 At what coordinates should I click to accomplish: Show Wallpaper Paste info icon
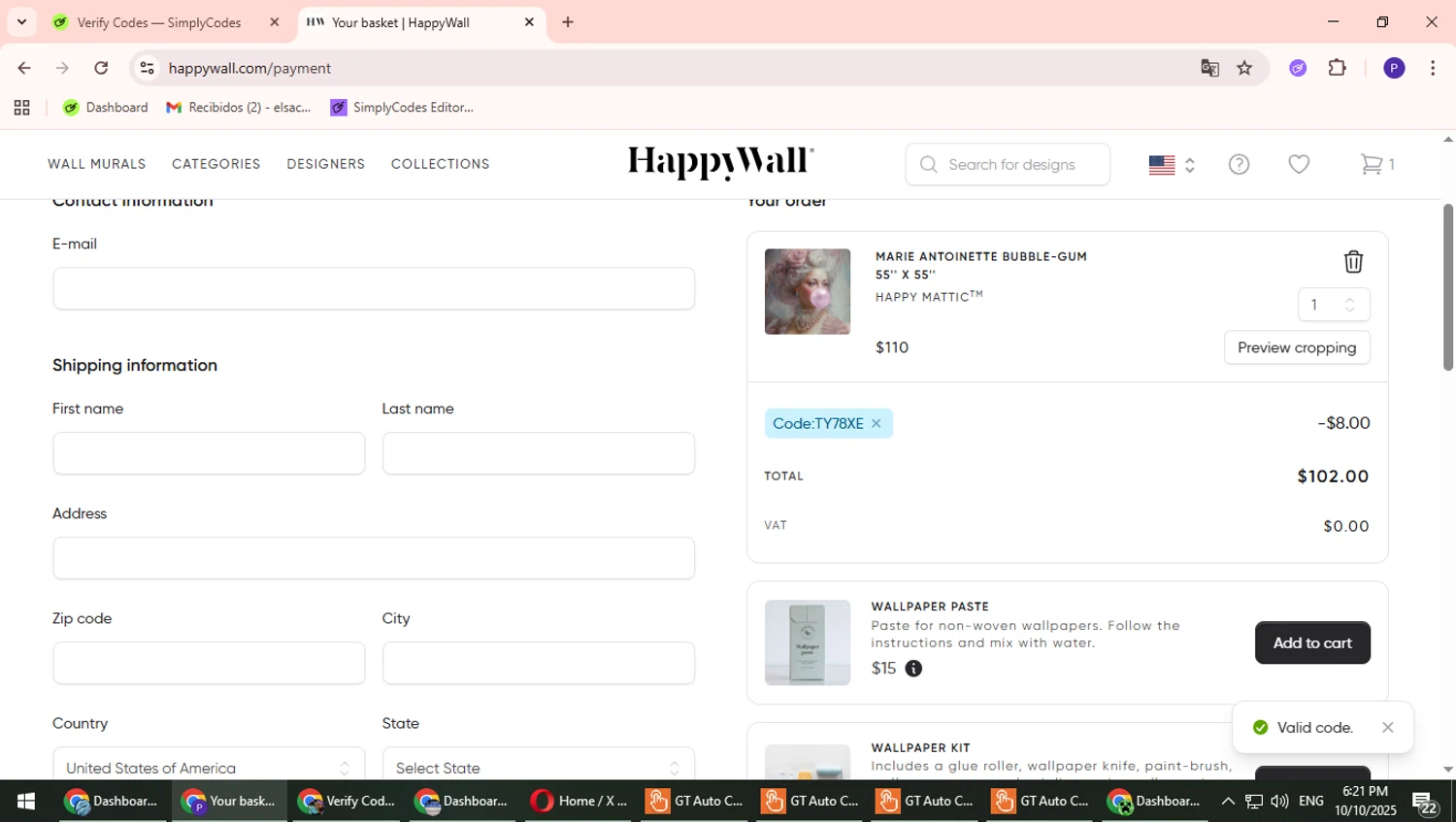pos(913,669)
